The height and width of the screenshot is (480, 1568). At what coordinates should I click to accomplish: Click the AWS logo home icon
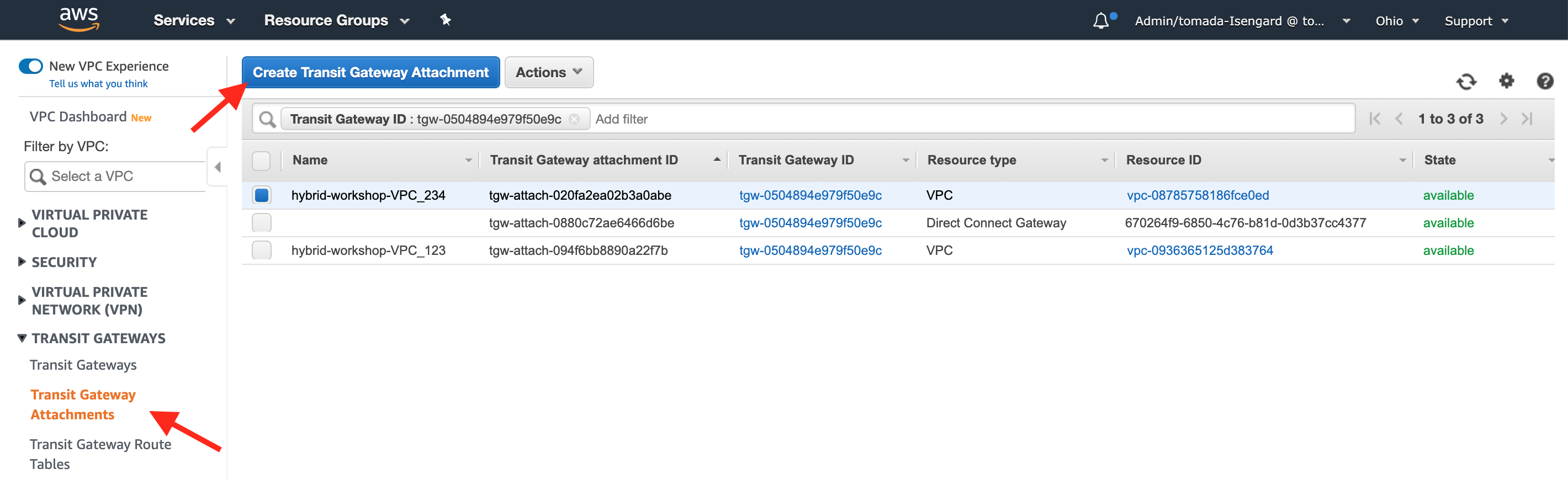[x=78, y=19]
